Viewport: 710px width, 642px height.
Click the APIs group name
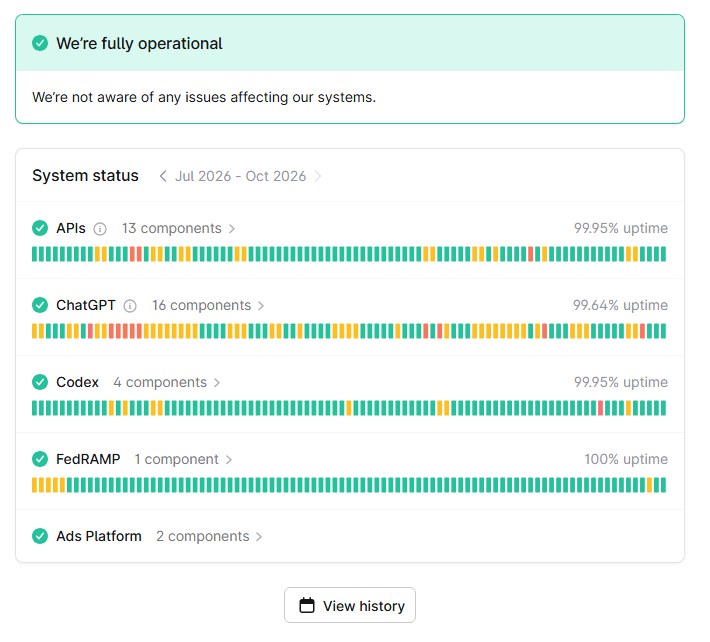71,228
